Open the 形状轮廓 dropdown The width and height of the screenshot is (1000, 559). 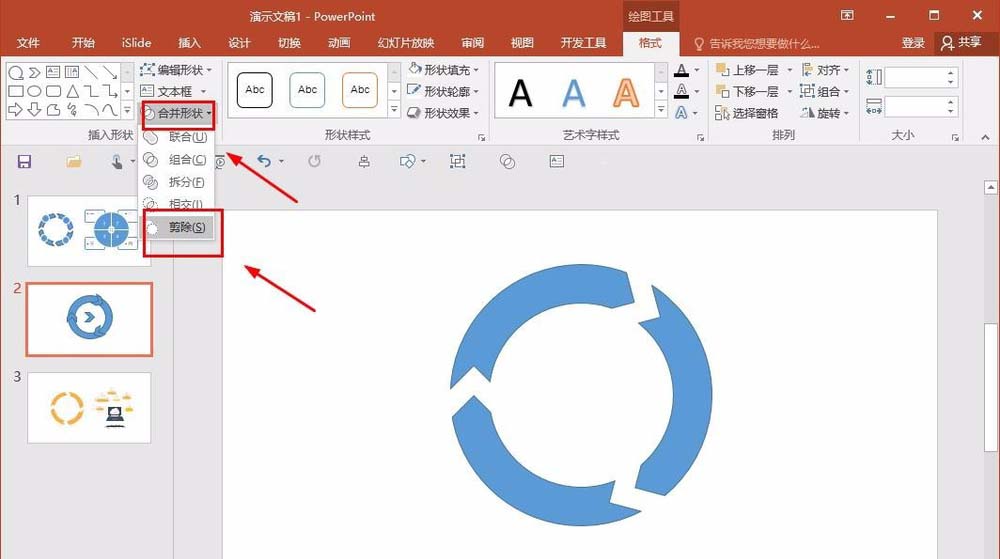443,91
